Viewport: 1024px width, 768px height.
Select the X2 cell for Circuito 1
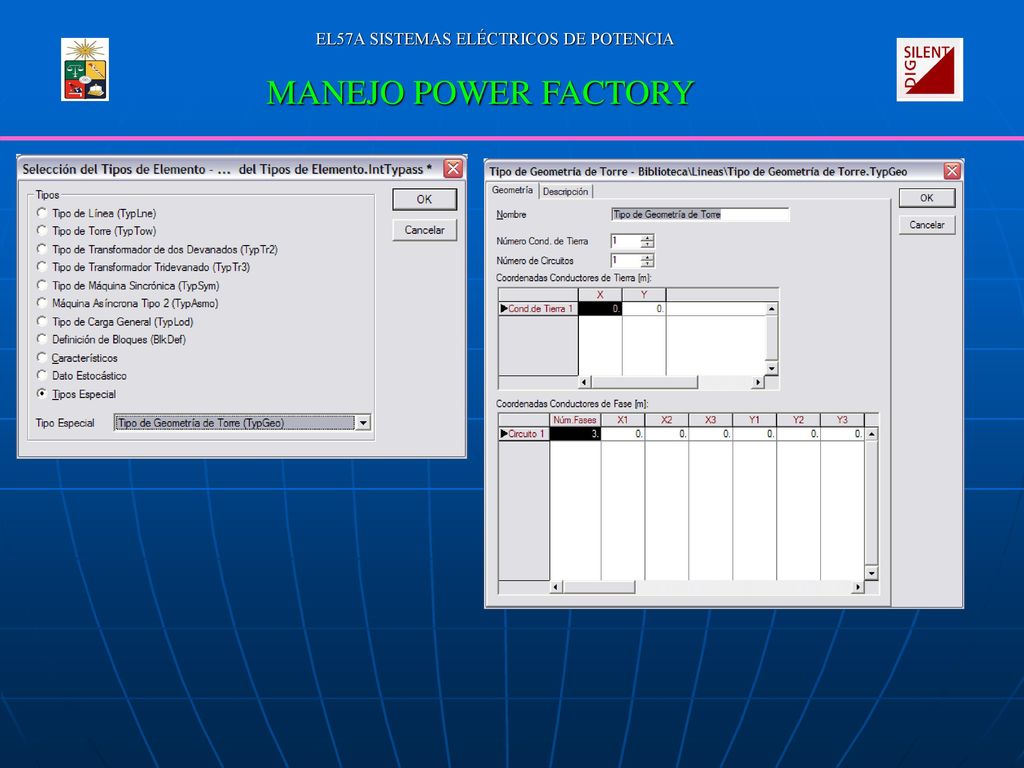pos(667,434)
